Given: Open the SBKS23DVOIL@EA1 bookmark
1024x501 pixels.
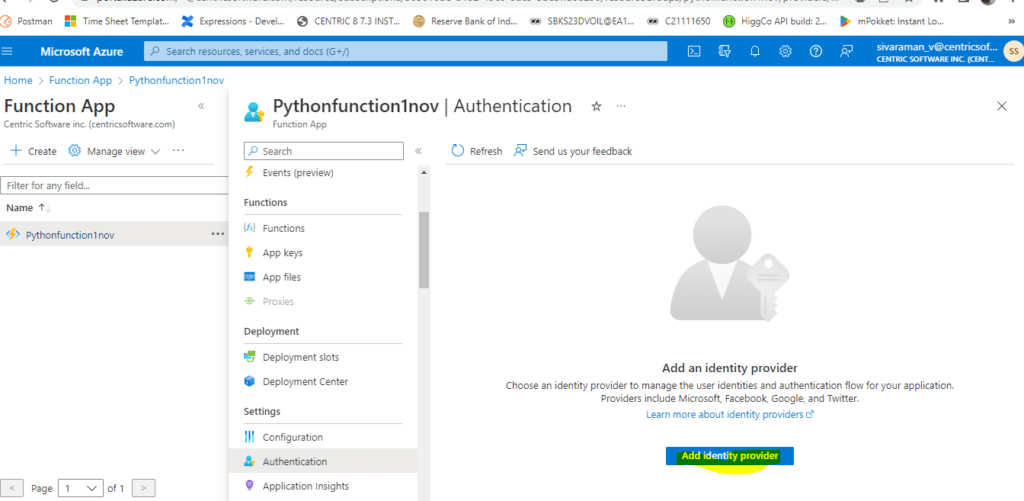Looking at the screenshot, I should pyautogui.click(x=582, y=21).
